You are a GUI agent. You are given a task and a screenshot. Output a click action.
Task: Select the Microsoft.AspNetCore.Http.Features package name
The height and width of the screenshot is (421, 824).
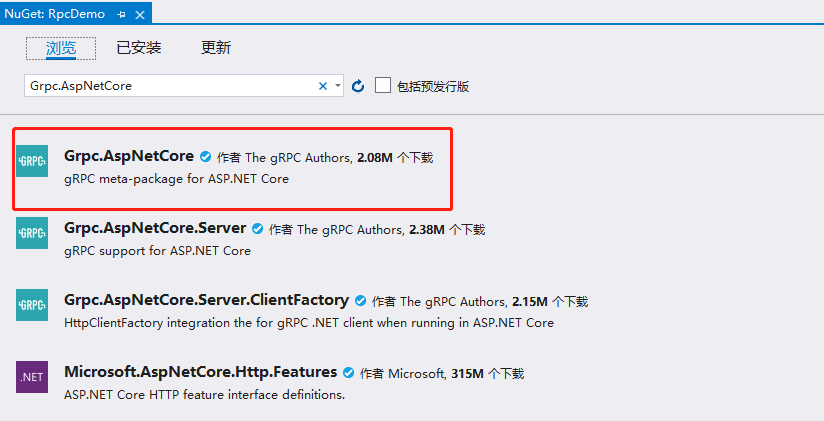click(x=200, y=372)
